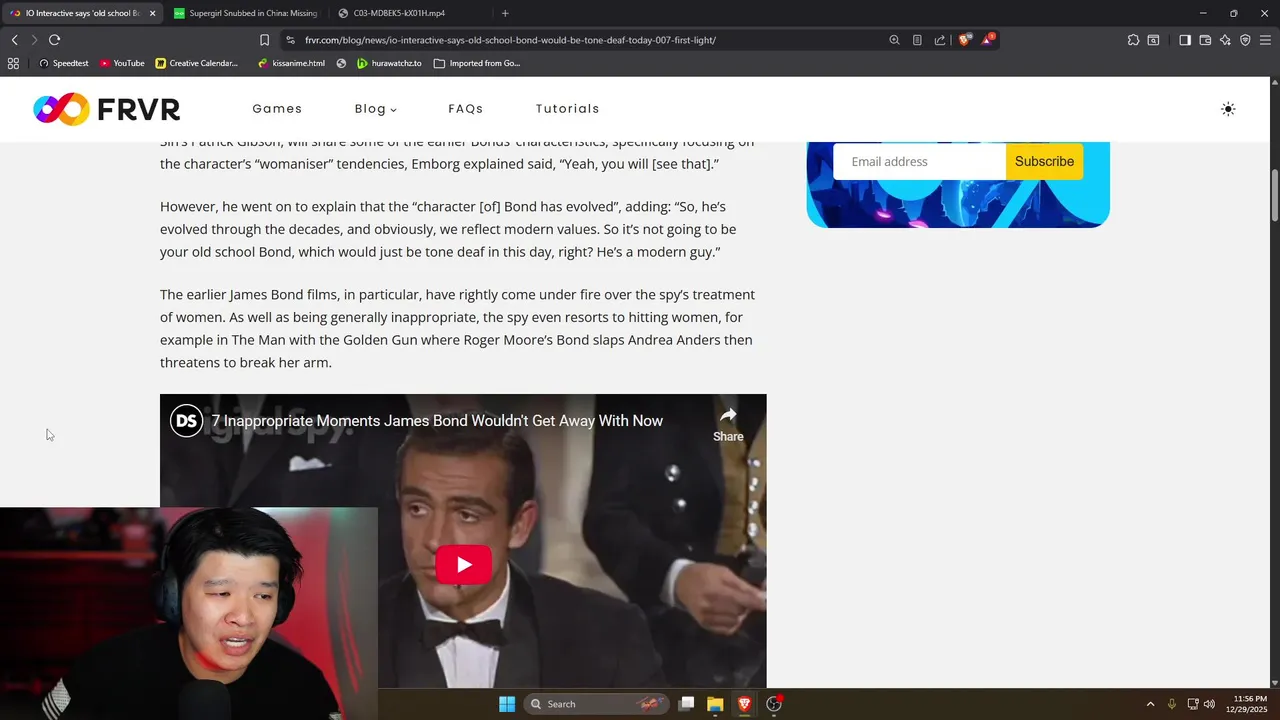Open File Explorer from the taskbar

(715, 704)
